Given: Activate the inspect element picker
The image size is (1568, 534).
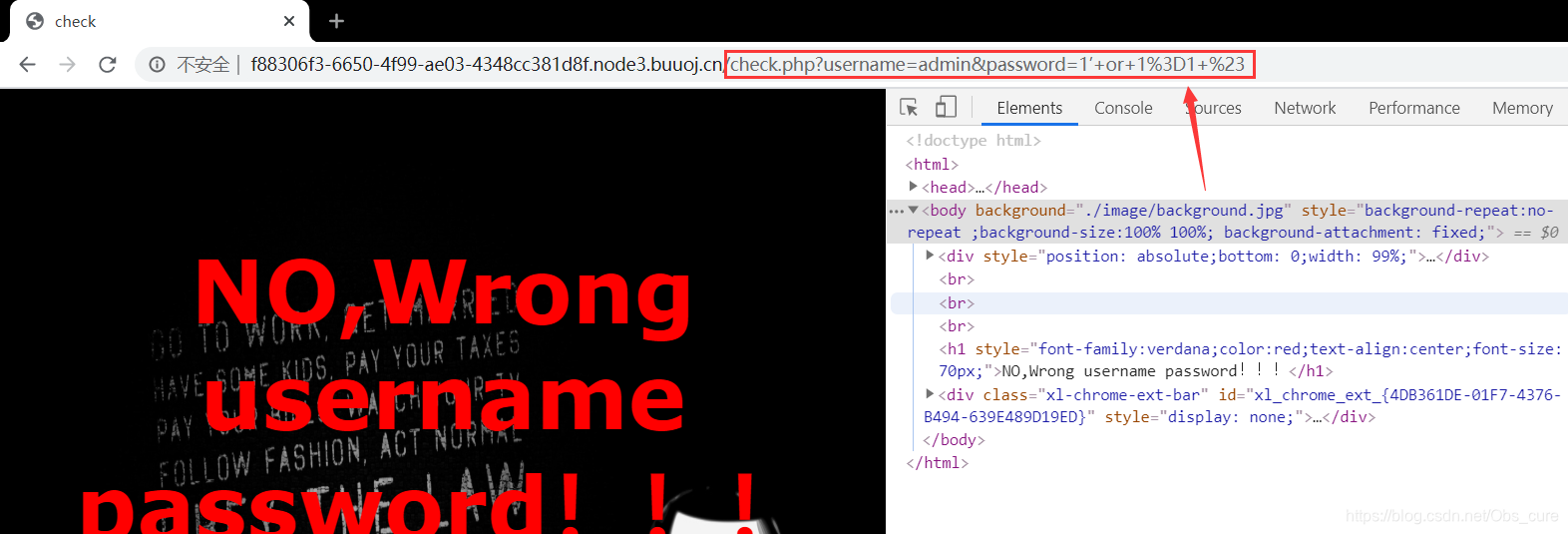Looking at the screenshot, I should 909,108.
